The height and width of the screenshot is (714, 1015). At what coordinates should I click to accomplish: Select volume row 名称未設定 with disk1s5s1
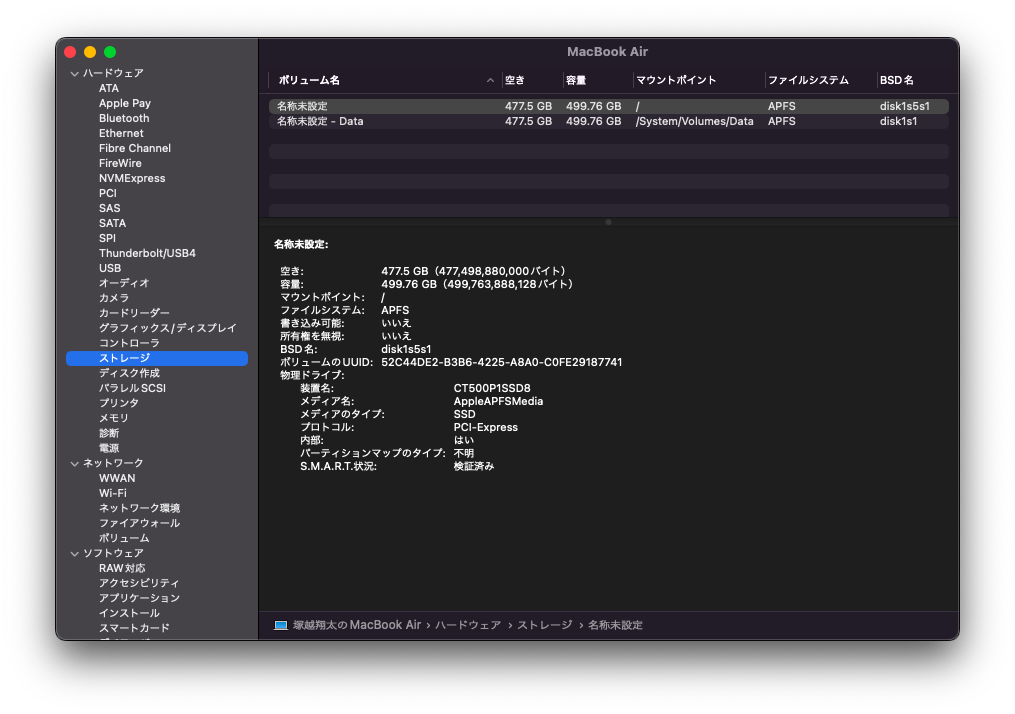click(608, 106)
